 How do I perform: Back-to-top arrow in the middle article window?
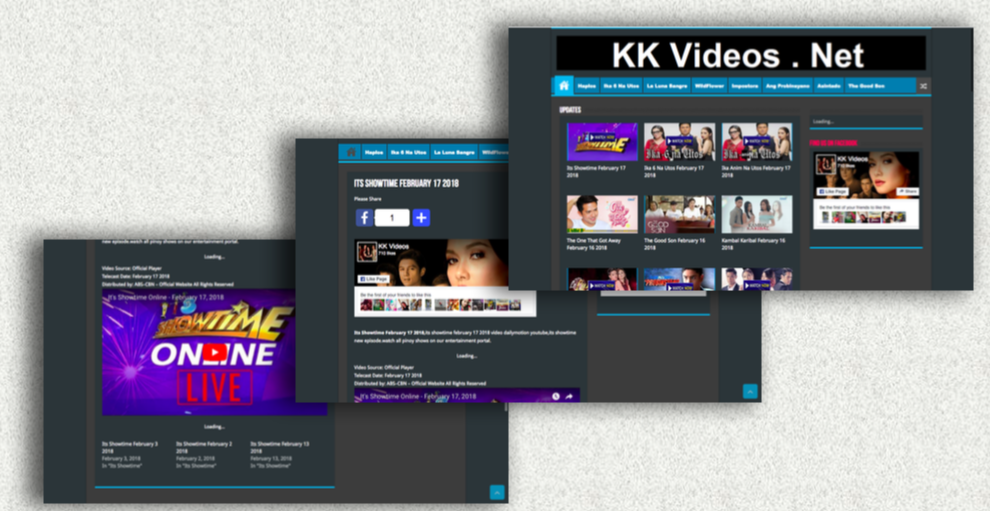coord(749,392)
